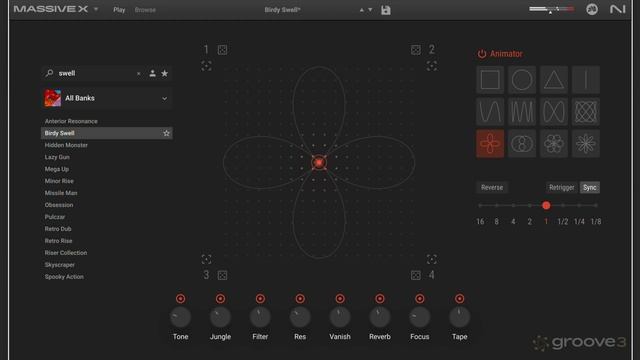
Task: Set animator rate to 1/4
Action: [x=579, y=222]
